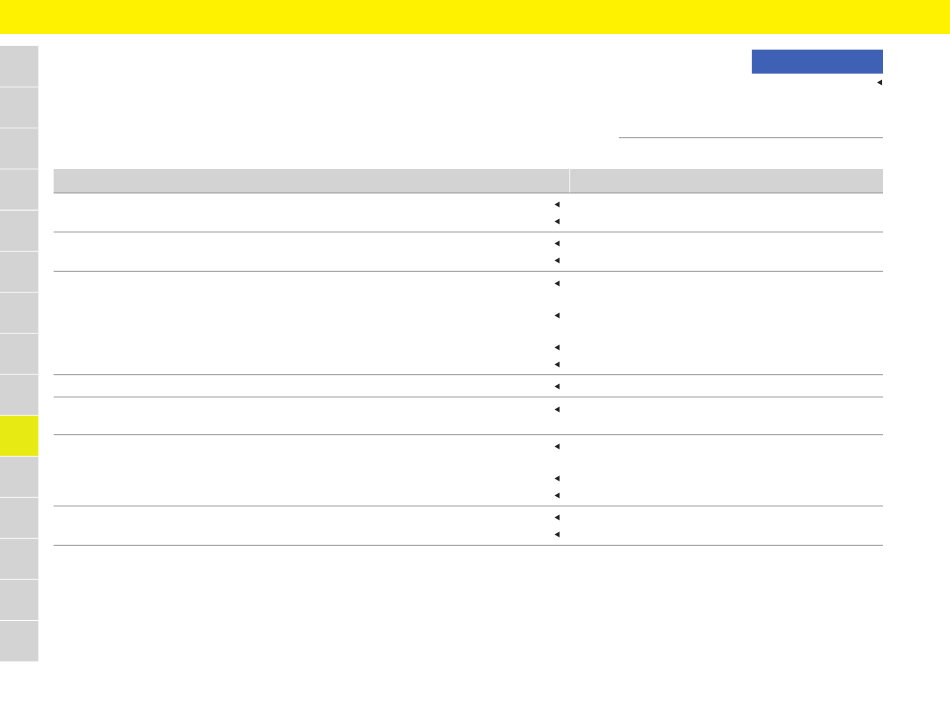Open the topmost gray sidebar tab
Viewport: 950px width, 703px height.
pyautogui.click(x=19, y=66)
